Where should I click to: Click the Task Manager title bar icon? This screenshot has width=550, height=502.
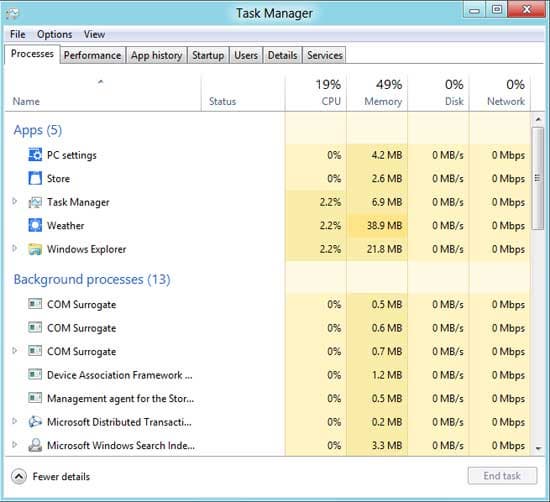[13, 13]
